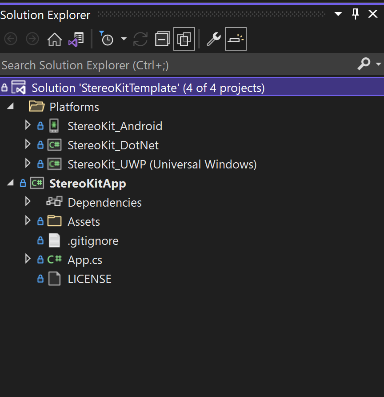Go to Solution Explorer Home
The image size is (384, 397).
pyautogui.click(x=54, y=39)
